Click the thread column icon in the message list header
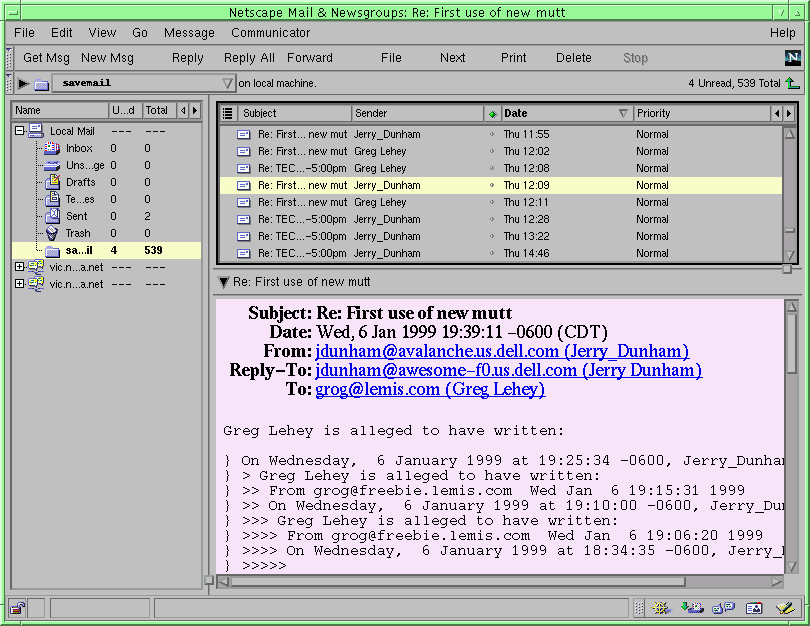Screen dimensions: 810x626 (x=227, y=113)
